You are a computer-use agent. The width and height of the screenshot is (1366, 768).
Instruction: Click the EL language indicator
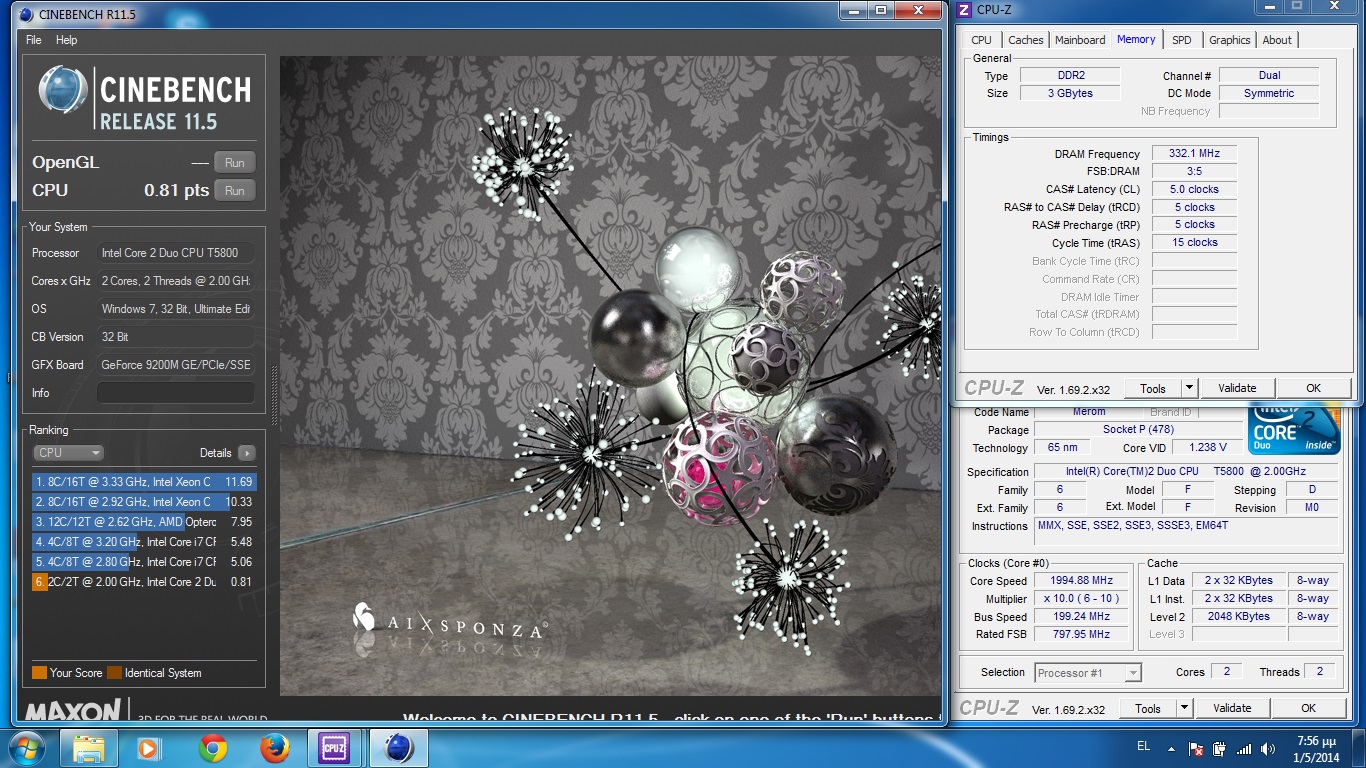pos(1143,747)
